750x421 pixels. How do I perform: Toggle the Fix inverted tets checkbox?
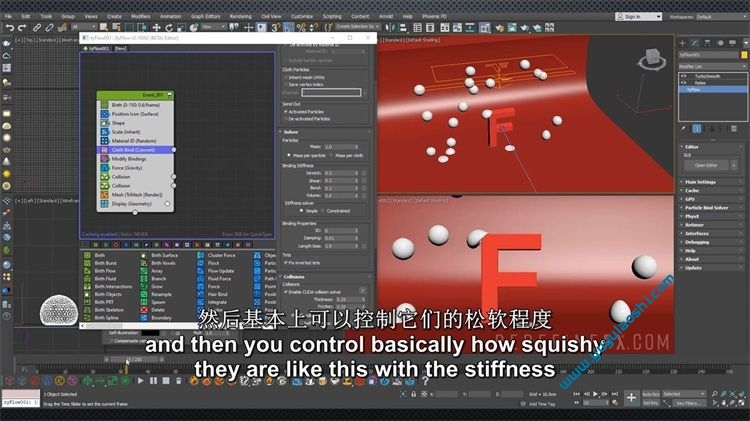pos(286,263)
